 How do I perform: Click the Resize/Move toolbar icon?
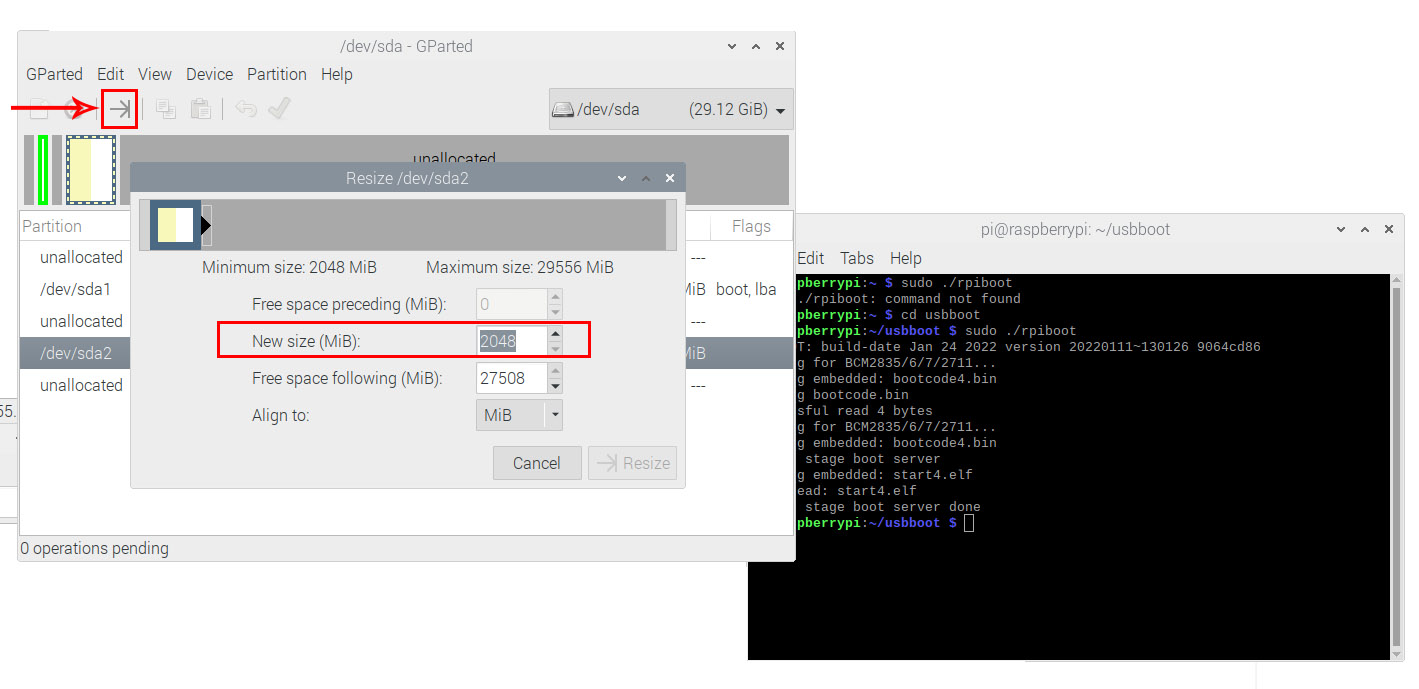tap(120, 109)
